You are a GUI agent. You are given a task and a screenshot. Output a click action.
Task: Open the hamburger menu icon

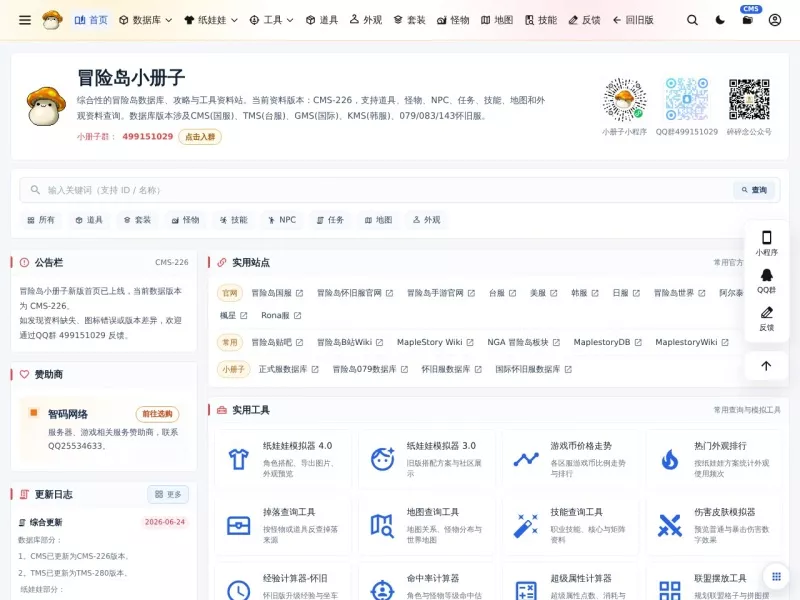[24, 20]
